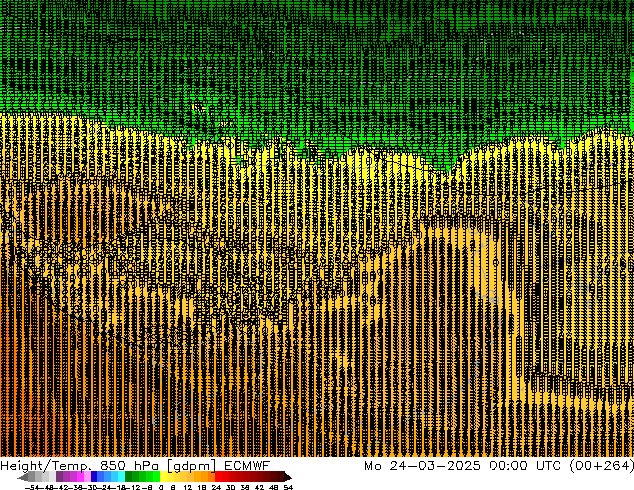Click the dark green swatch above the -12 label
Image resolution: width=634 pixels, height=490 pixels.
pos(129,476)
